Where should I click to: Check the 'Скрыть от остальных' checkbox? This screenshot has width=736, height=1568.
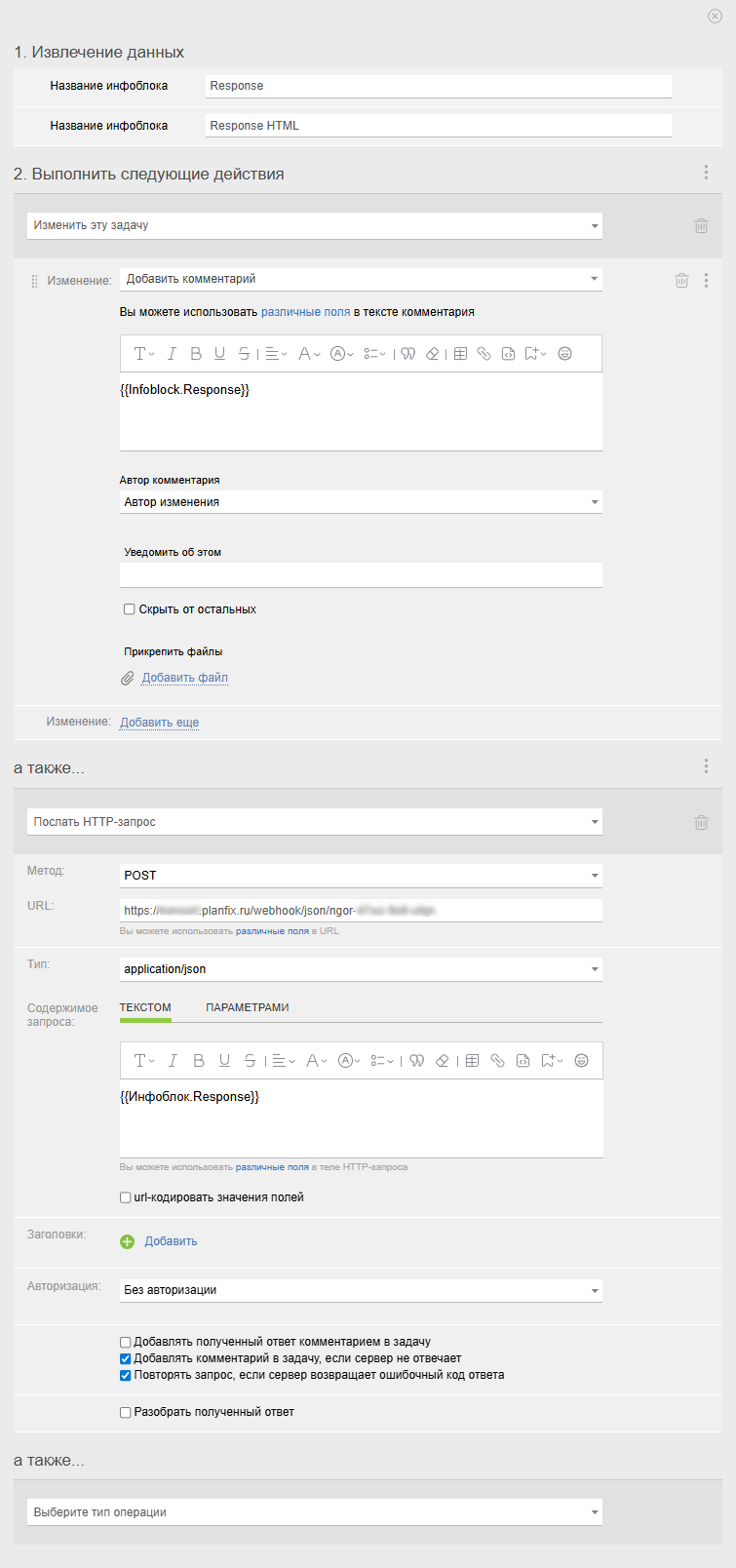(130, 609)
